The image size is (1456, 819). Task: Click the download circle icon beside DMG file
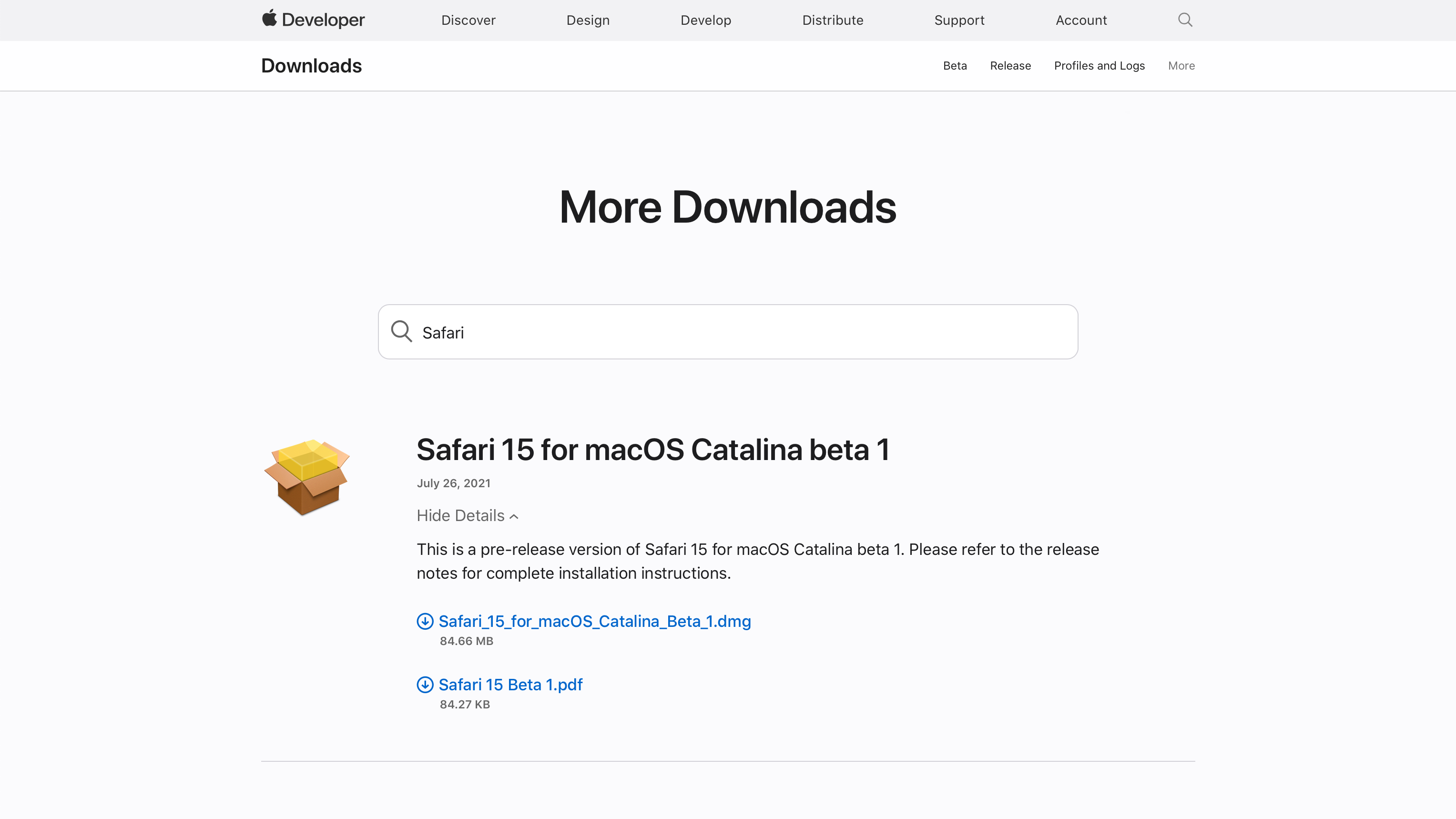[x=424, y=621]
